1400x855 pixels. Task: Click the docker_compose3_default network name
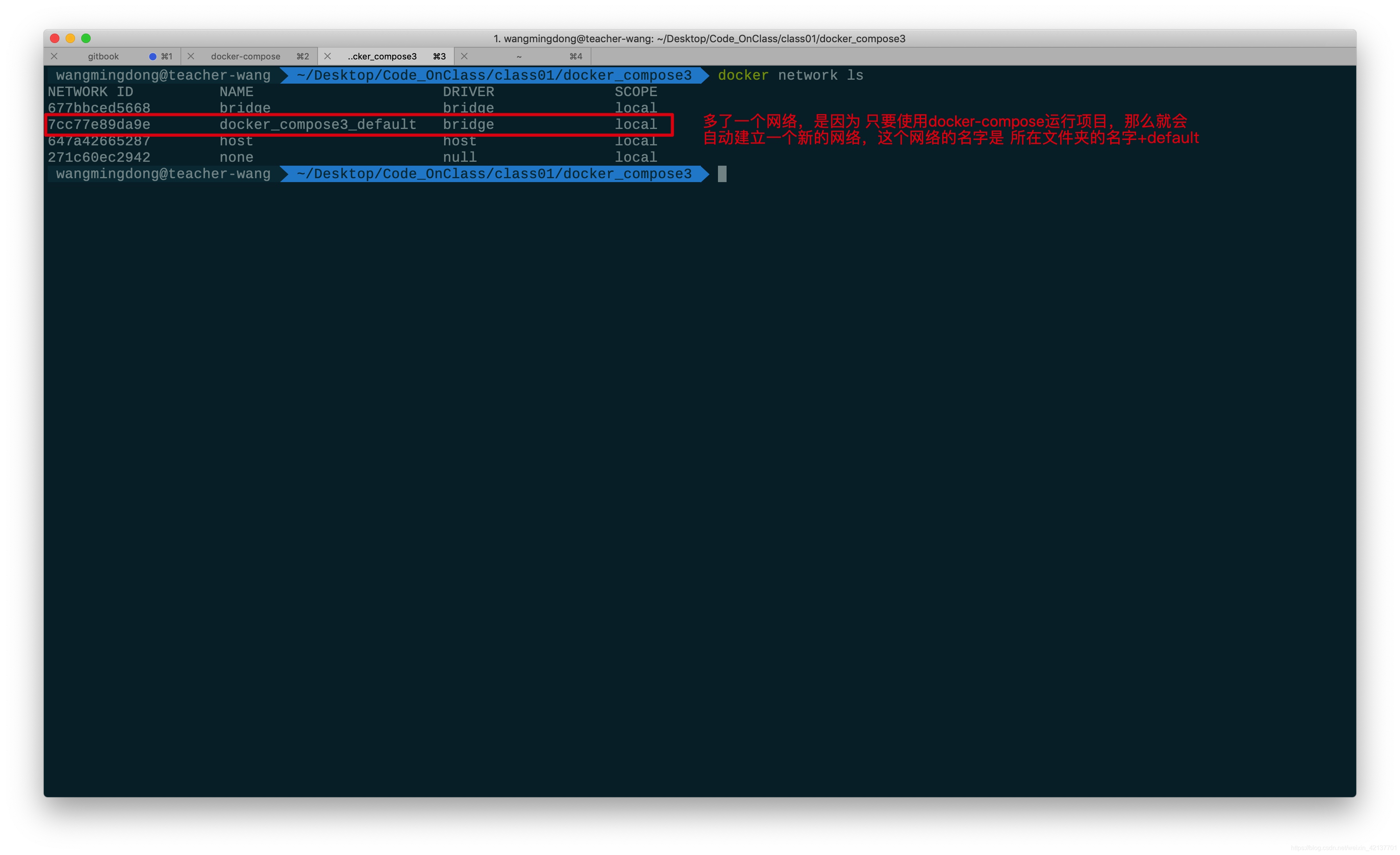318,125
